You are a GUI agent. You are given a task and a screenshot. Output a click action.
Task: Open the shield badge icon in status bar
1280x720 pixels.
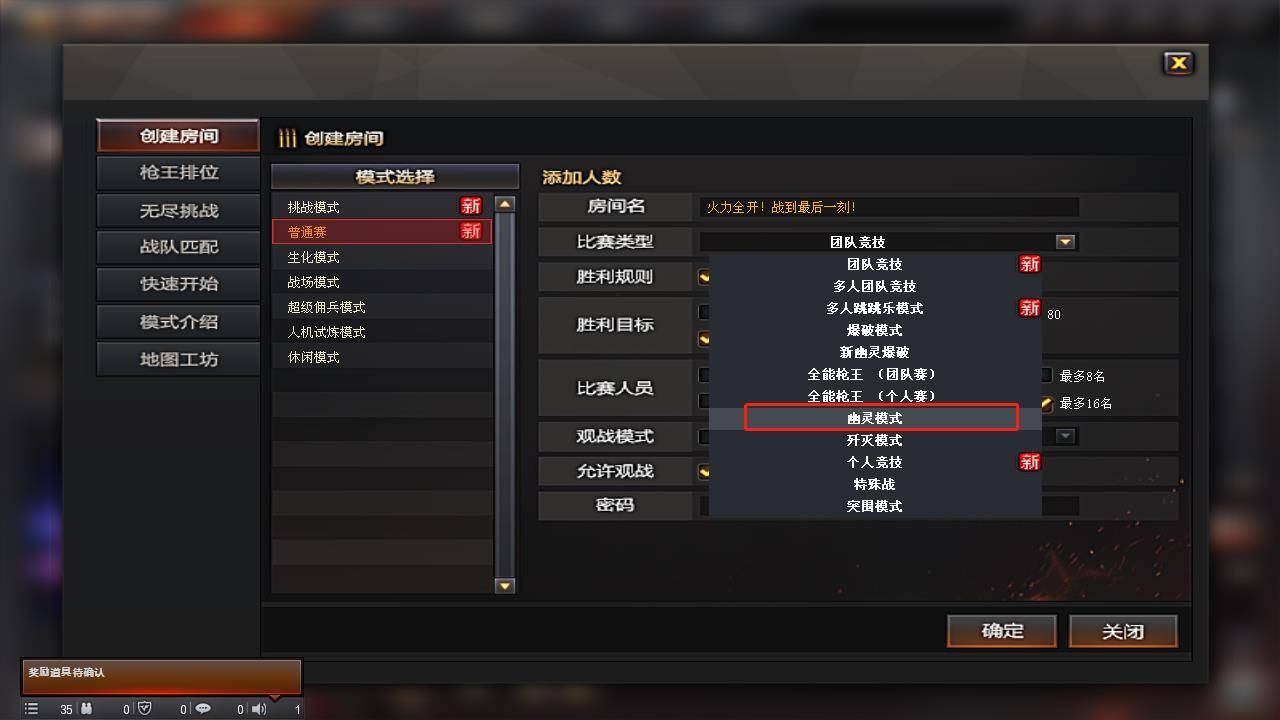(144, 709)
